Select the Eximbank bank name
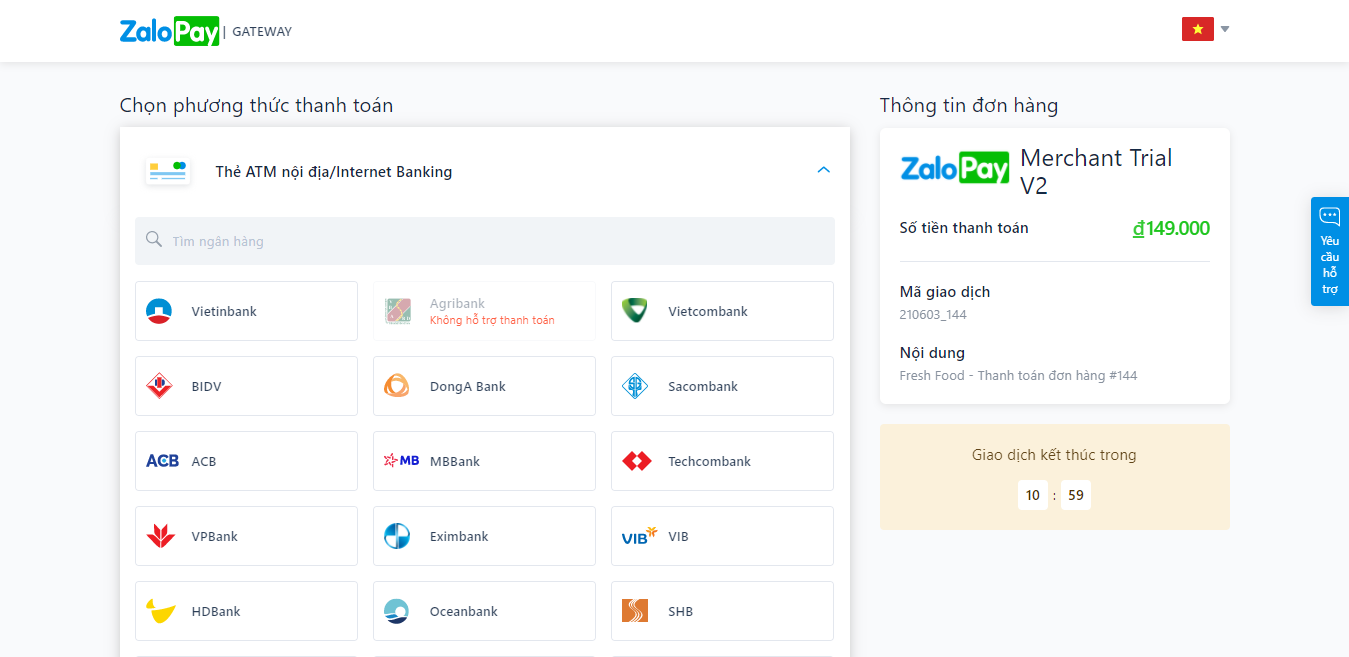 pyautogui.click(x=459, y=536)
